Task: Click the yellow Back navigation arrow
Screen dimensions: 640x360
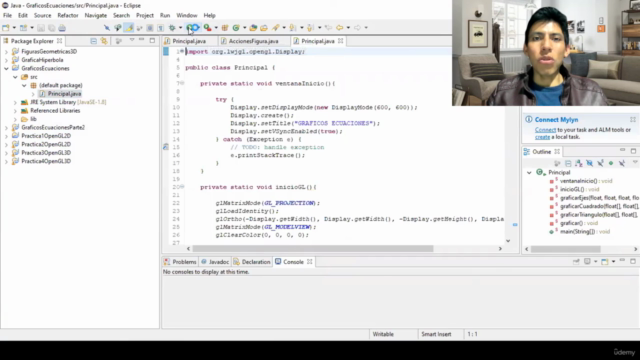Action: pos(340,28)
